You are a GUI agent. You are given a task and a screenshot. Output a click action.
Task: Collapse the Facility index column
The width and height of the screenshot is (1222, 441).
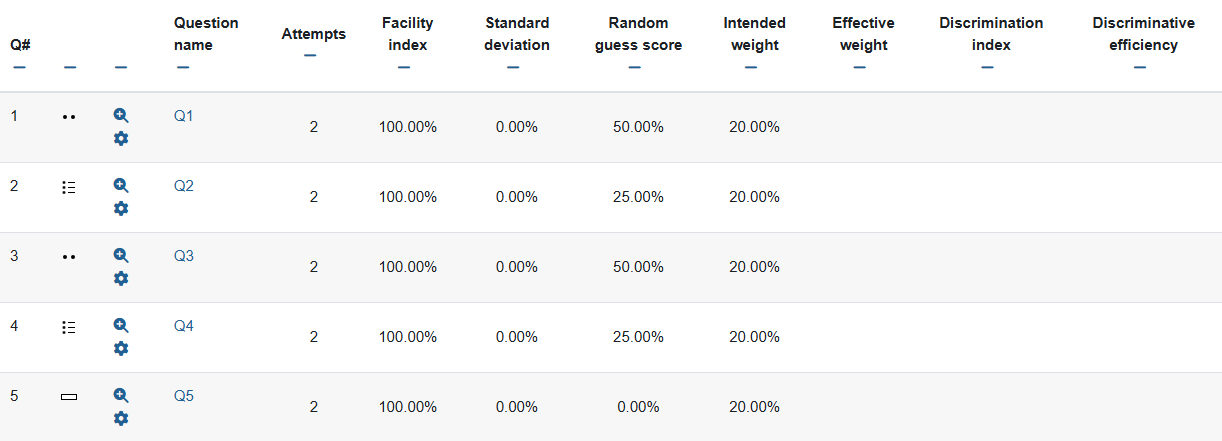point(404,67)
